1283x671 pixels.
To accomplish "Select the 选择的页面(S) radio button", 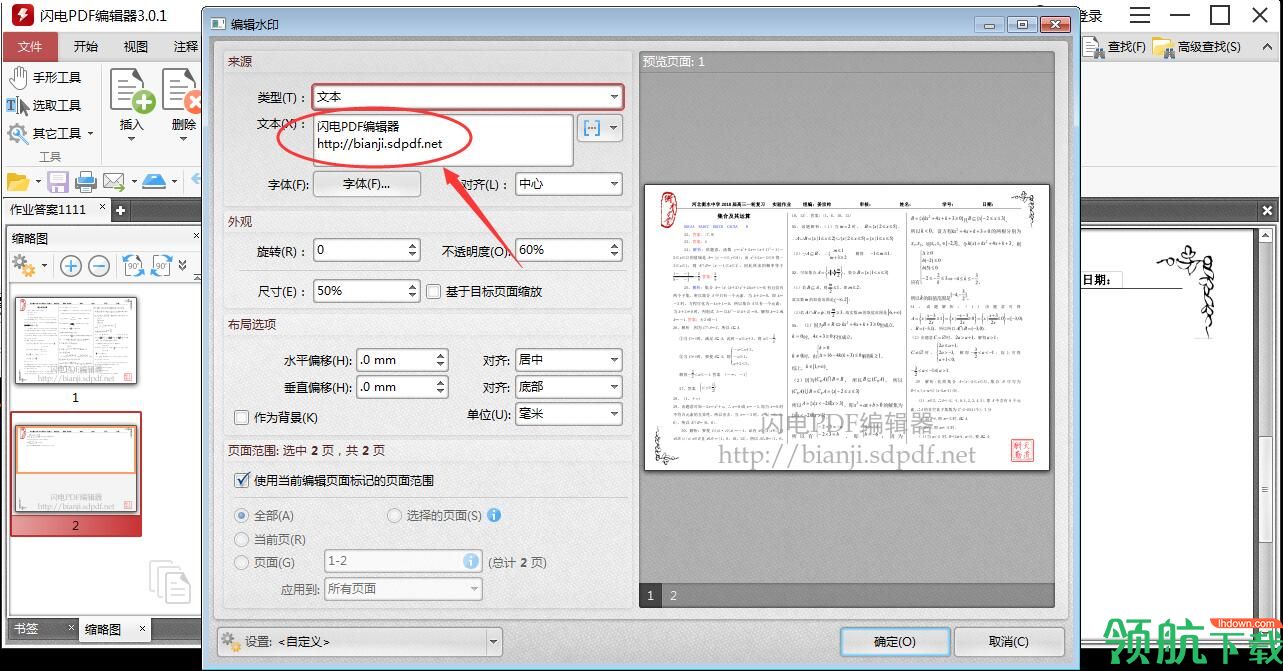I will (x=394, y=515).
